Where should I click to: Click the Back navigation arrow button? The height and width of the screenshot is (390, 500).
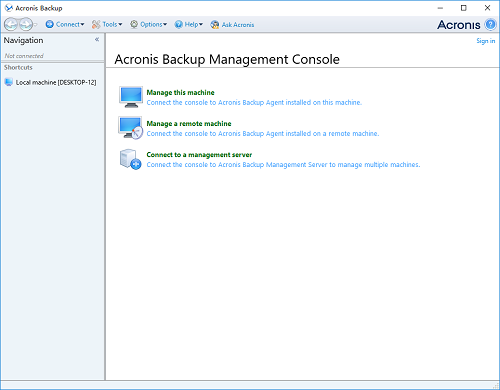pyautogui.click(x=11, y=24)
